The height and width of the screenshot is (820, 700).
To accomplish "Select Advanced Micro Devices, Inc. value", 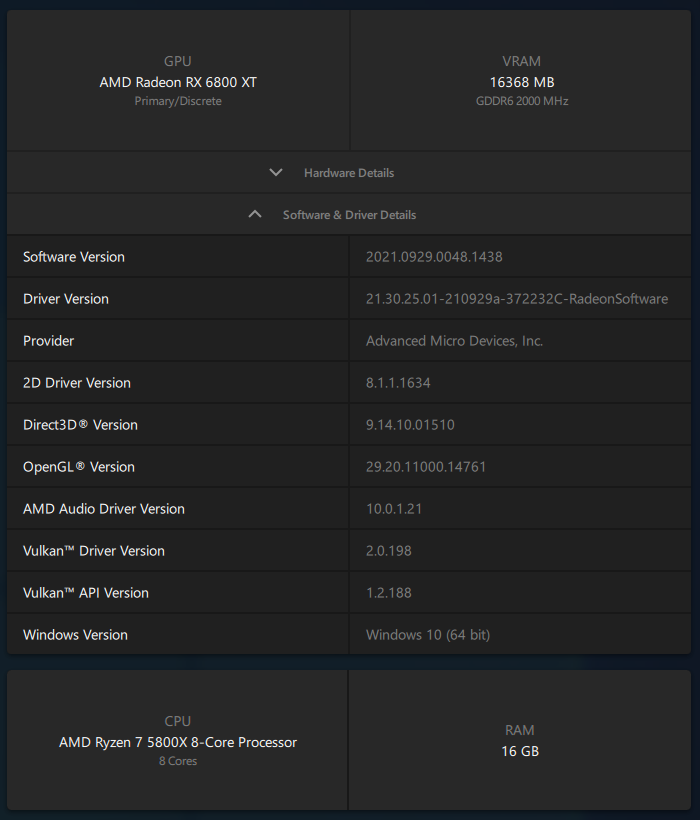I will click(x=454, y=341).
